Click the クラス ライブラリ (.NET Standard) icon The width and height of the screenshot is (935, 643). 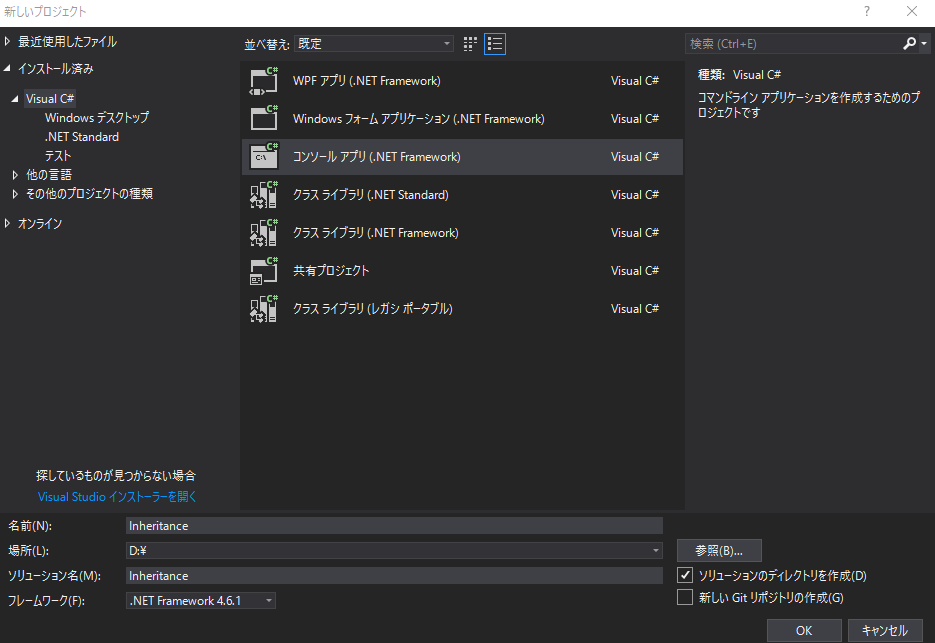264,195
